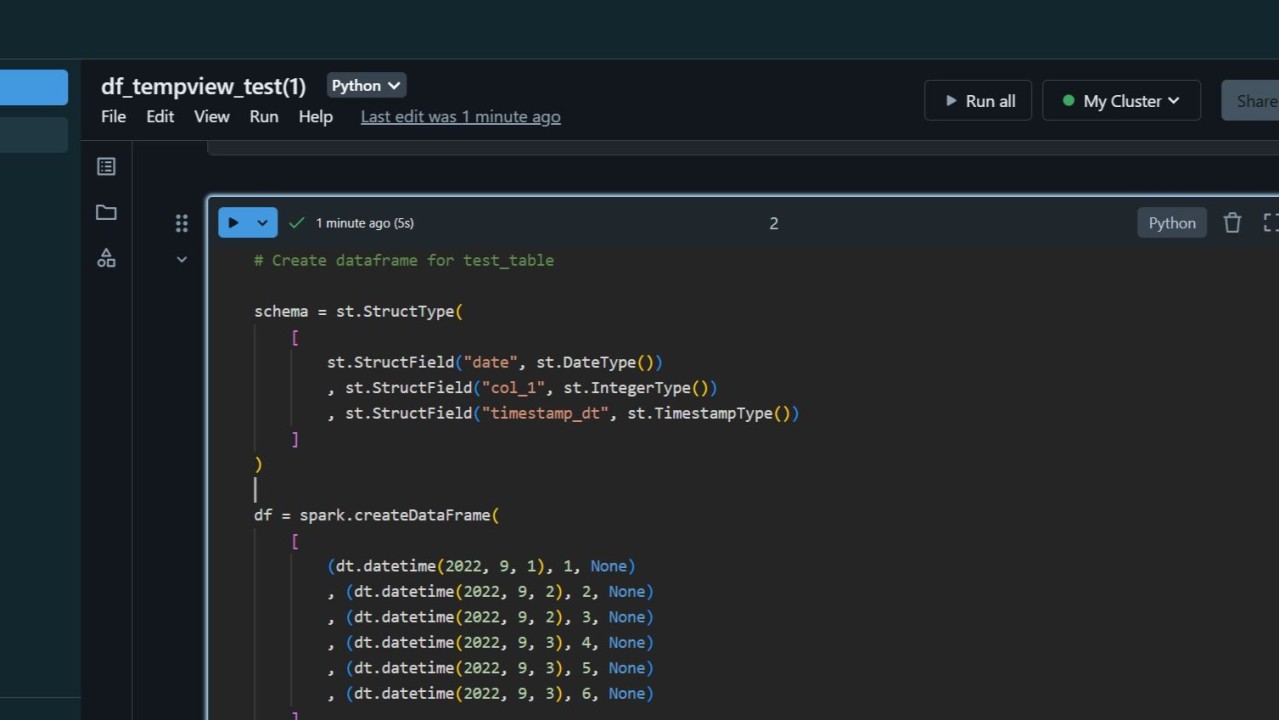This screenshot has width=1279, height=720.
Task: Delete the cell using the trash icon
Action: coord(1232,223)
